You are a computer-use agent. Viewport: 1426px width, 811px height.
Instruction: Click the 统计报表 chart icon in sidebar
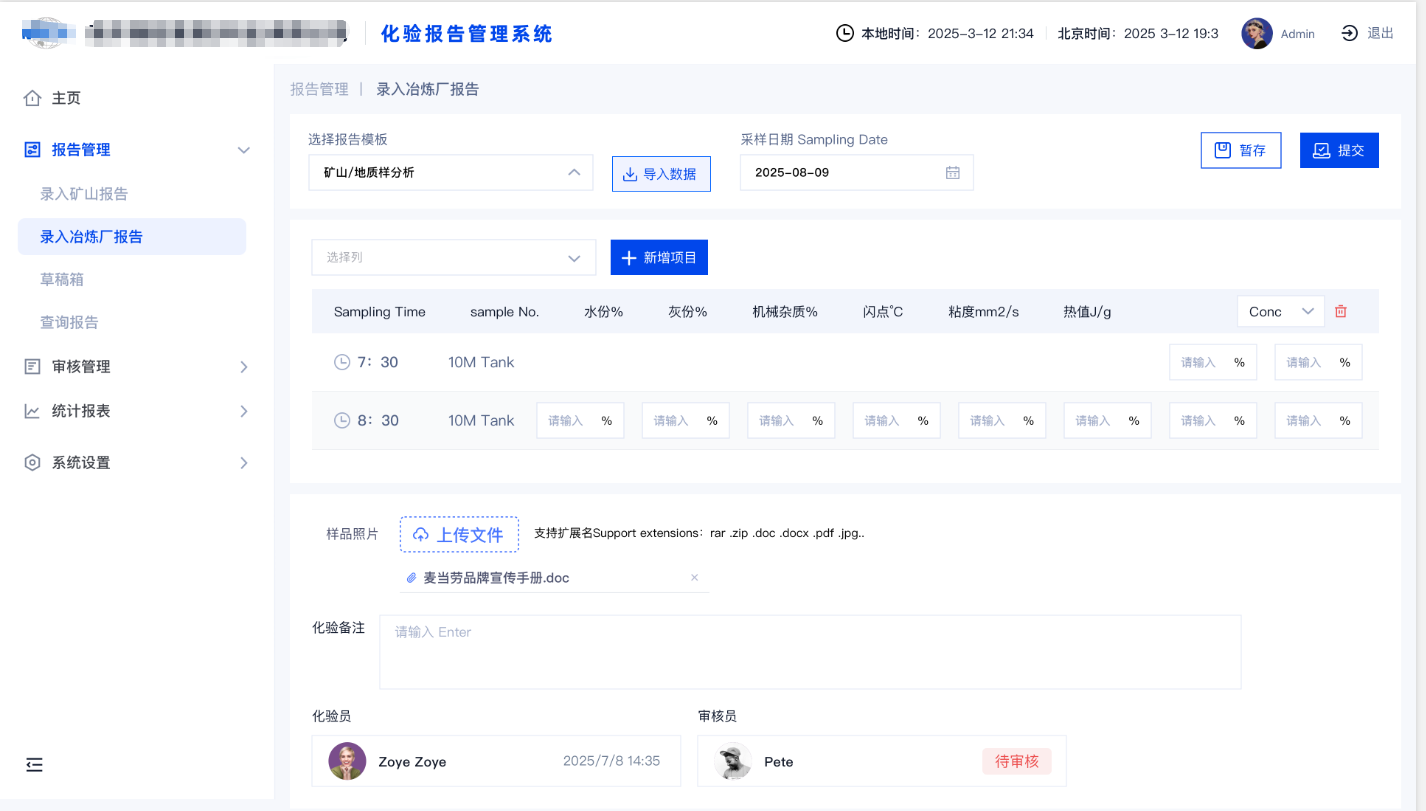tap(34, 411)
